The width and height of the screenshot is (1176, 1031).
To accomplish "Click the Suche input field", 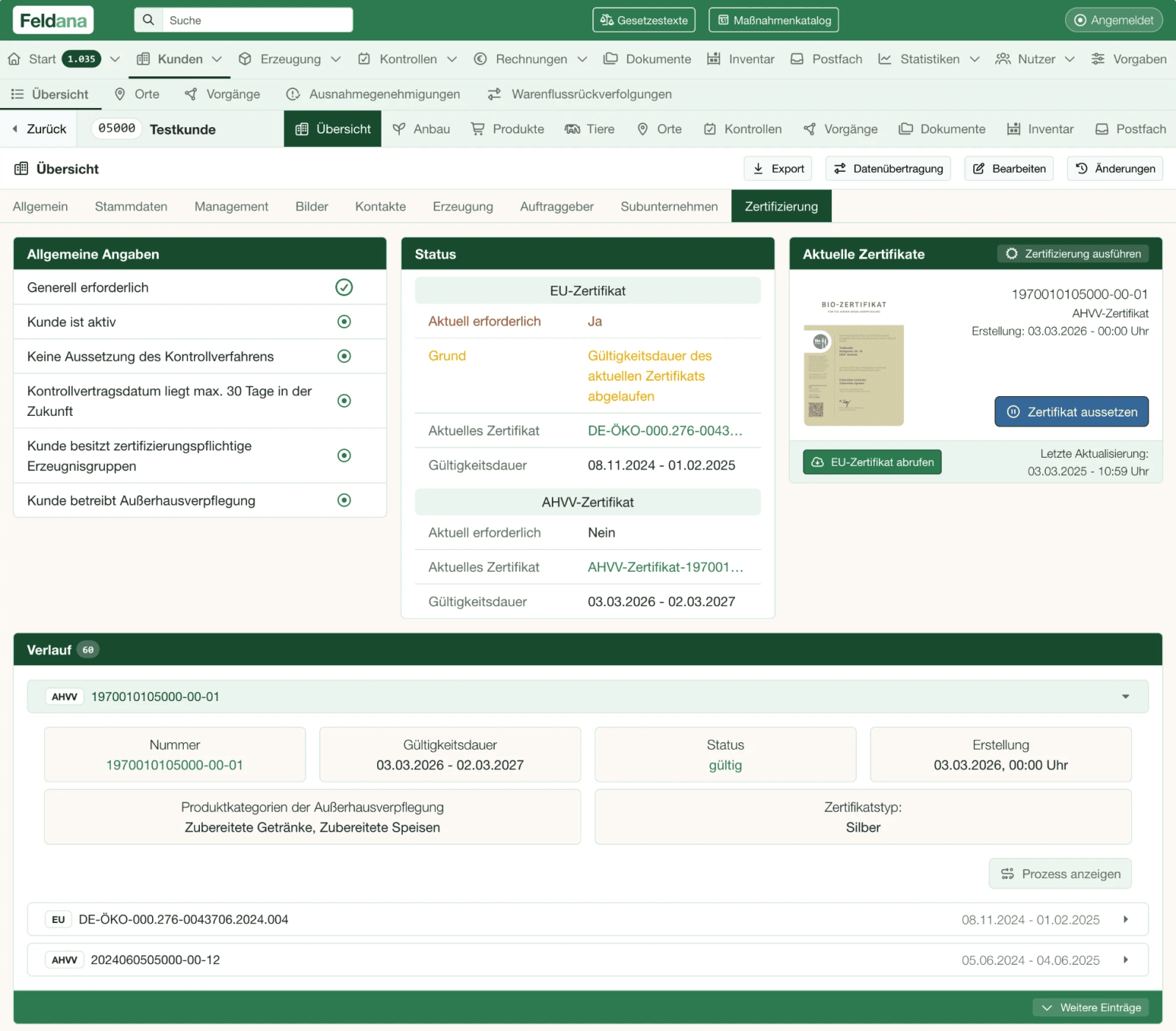I will point(257,20).
